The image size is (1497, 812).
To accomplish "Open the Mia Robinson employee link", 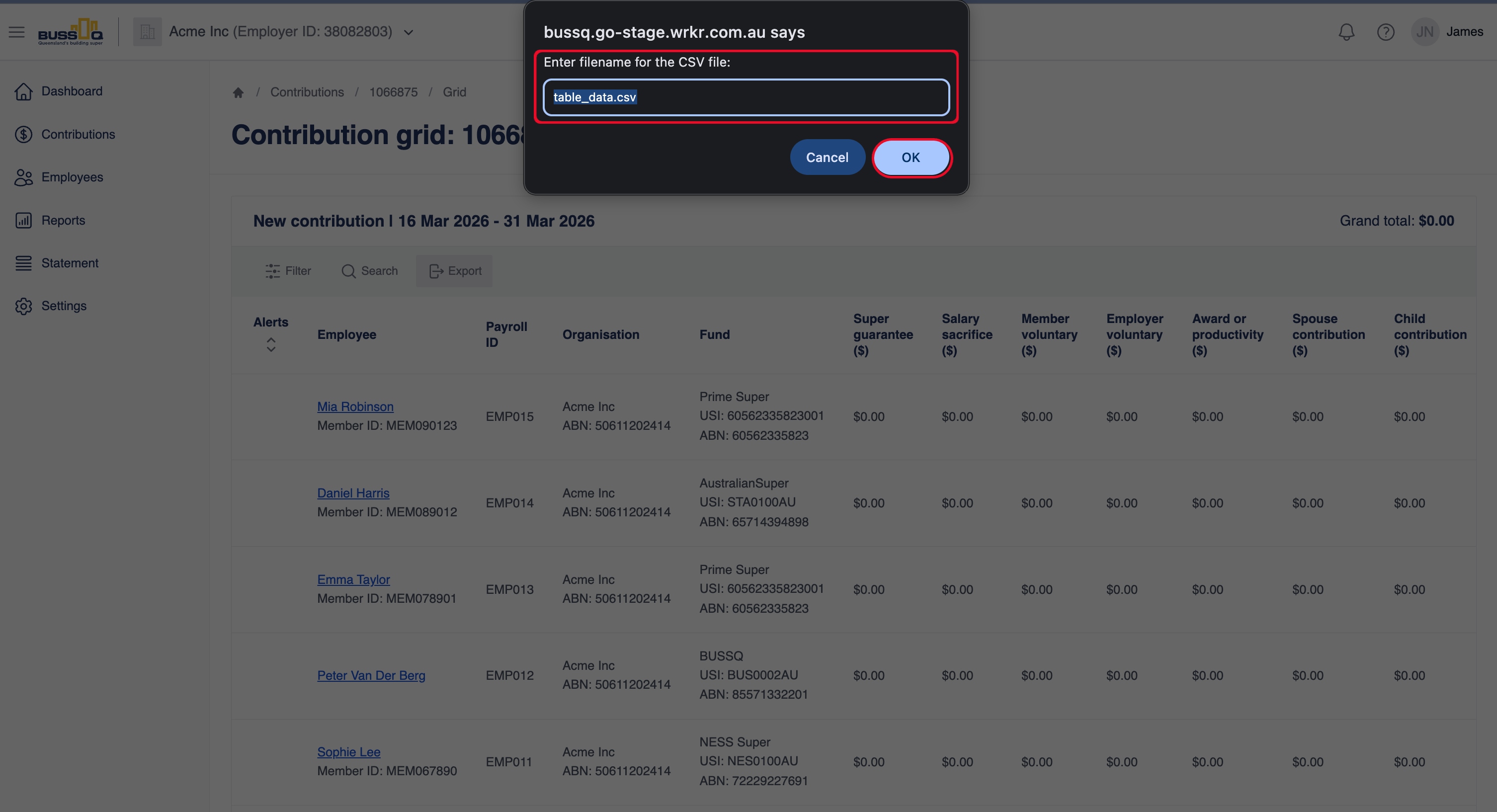I will [x=355, y=406].
